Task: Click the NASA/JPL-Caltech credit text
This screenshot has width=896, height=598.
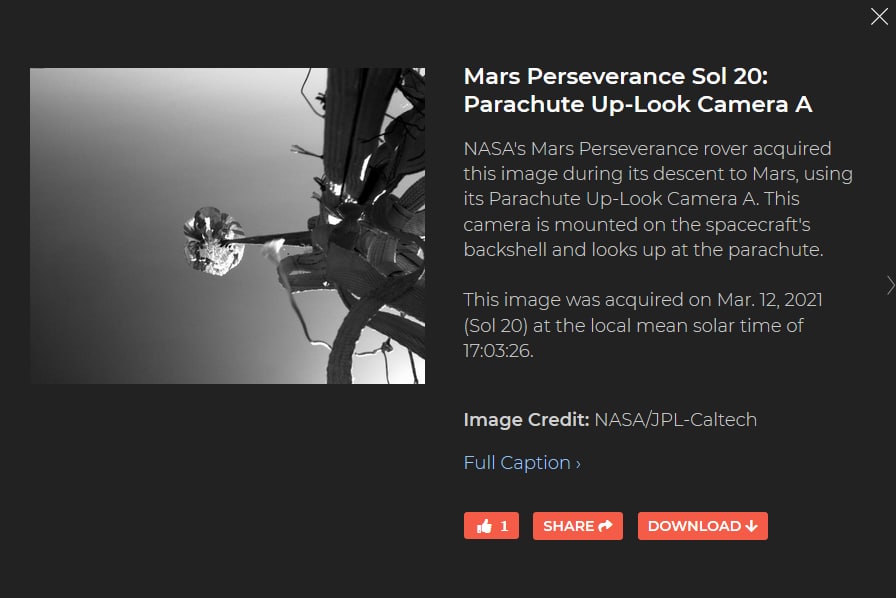Action: click(x=675, y=420)
